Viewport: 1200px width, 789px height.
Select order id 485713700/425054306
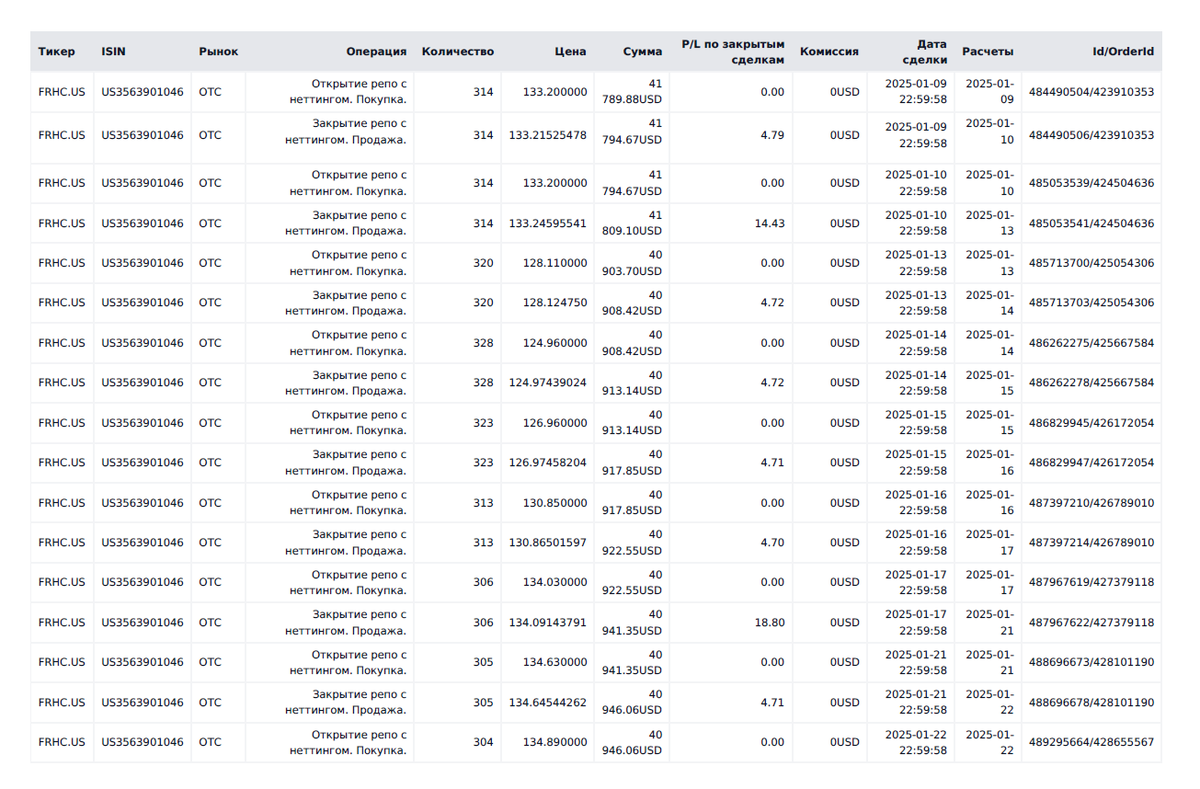click(x=1091, y=263)
